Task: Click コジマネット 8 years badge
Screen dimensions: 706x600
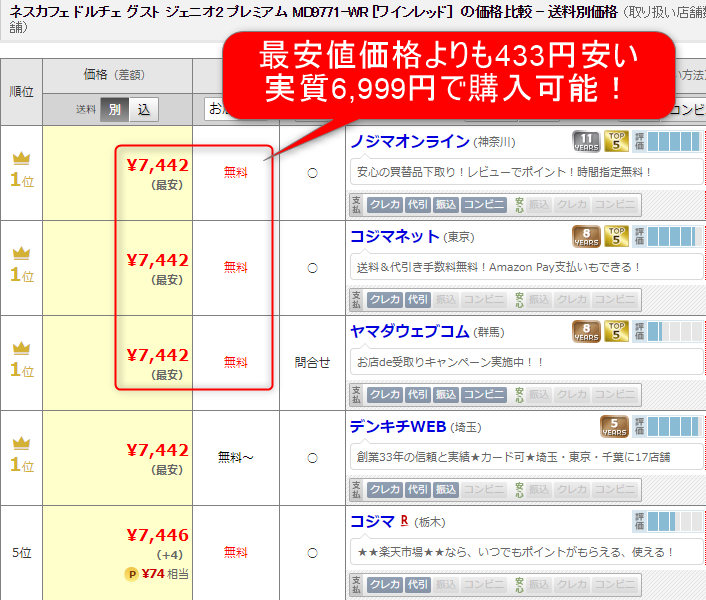Action: tap(586, 236)
